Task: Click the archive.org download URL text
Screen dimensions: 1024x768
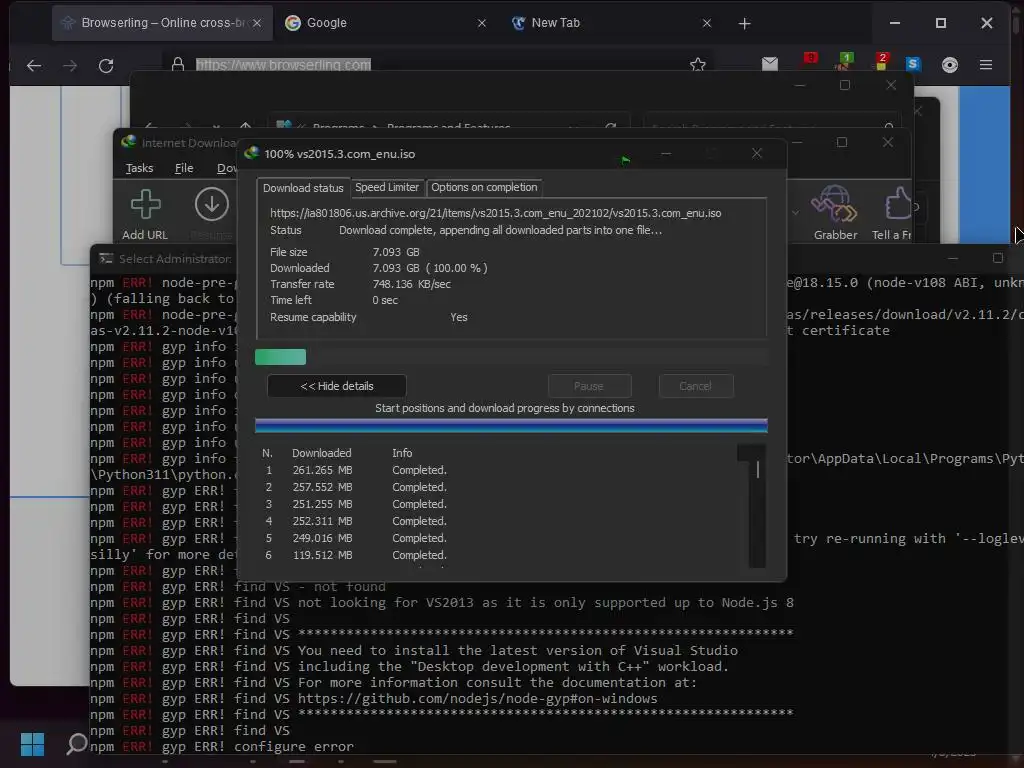Action: (496, 213)
